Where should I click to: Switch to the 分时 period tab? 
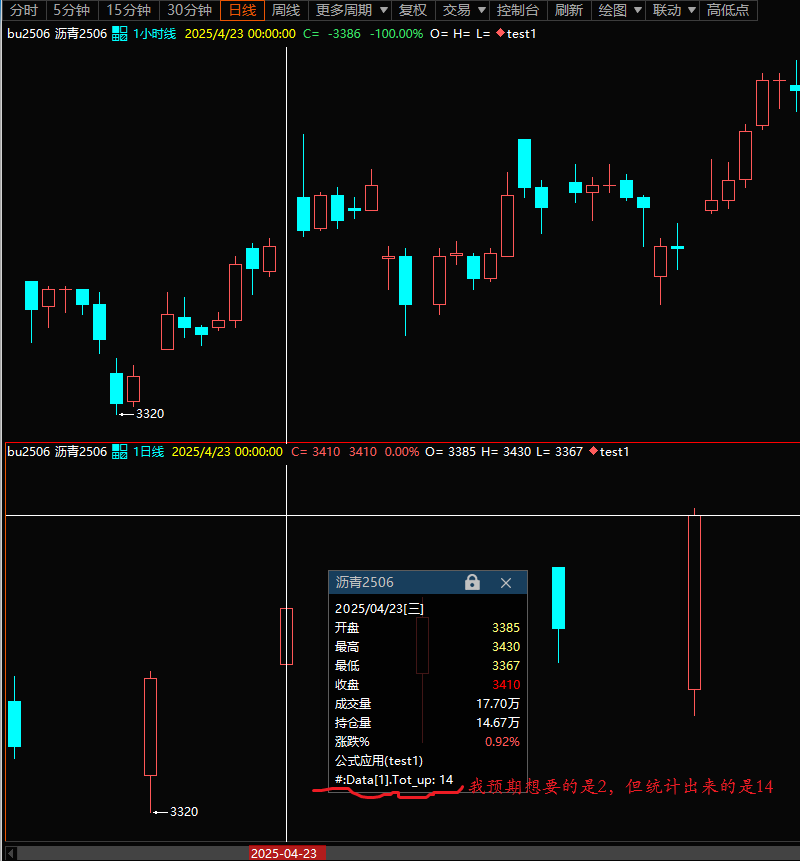tap(24, 10)
